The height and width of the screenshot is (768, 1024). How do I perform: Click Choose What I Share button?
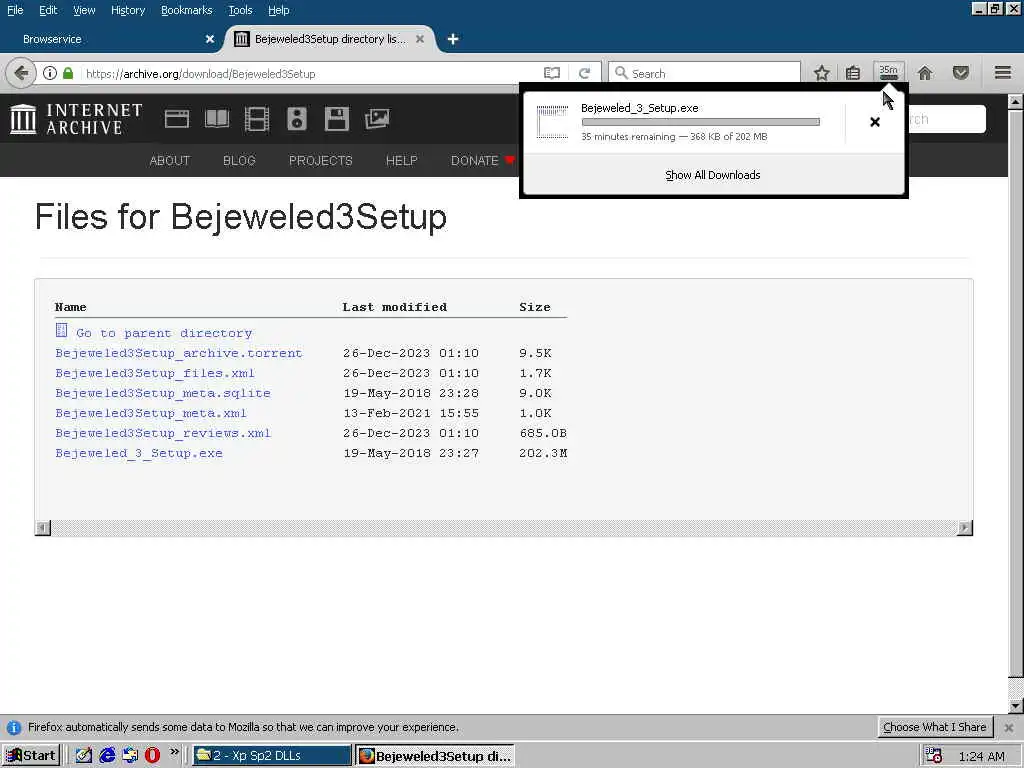tap(935, 727)
